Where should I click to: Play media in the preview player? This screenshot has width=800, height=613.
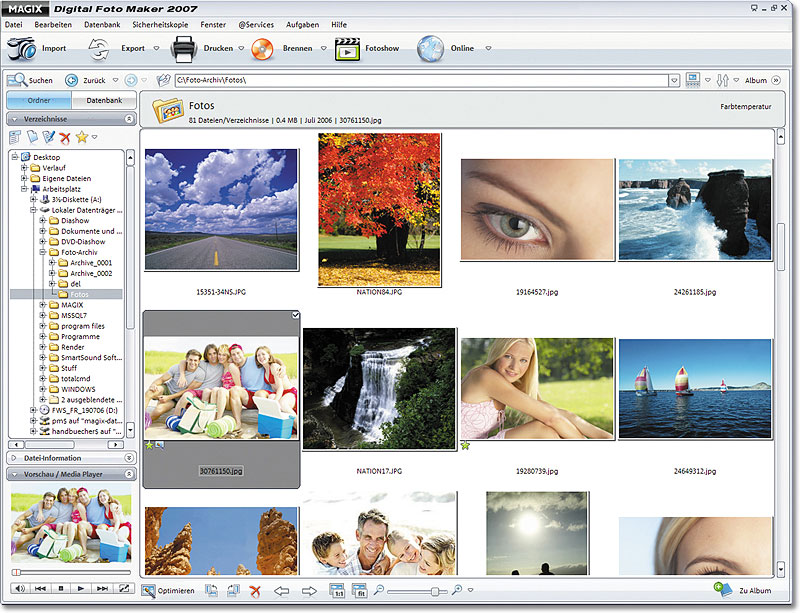coord(80,588)
